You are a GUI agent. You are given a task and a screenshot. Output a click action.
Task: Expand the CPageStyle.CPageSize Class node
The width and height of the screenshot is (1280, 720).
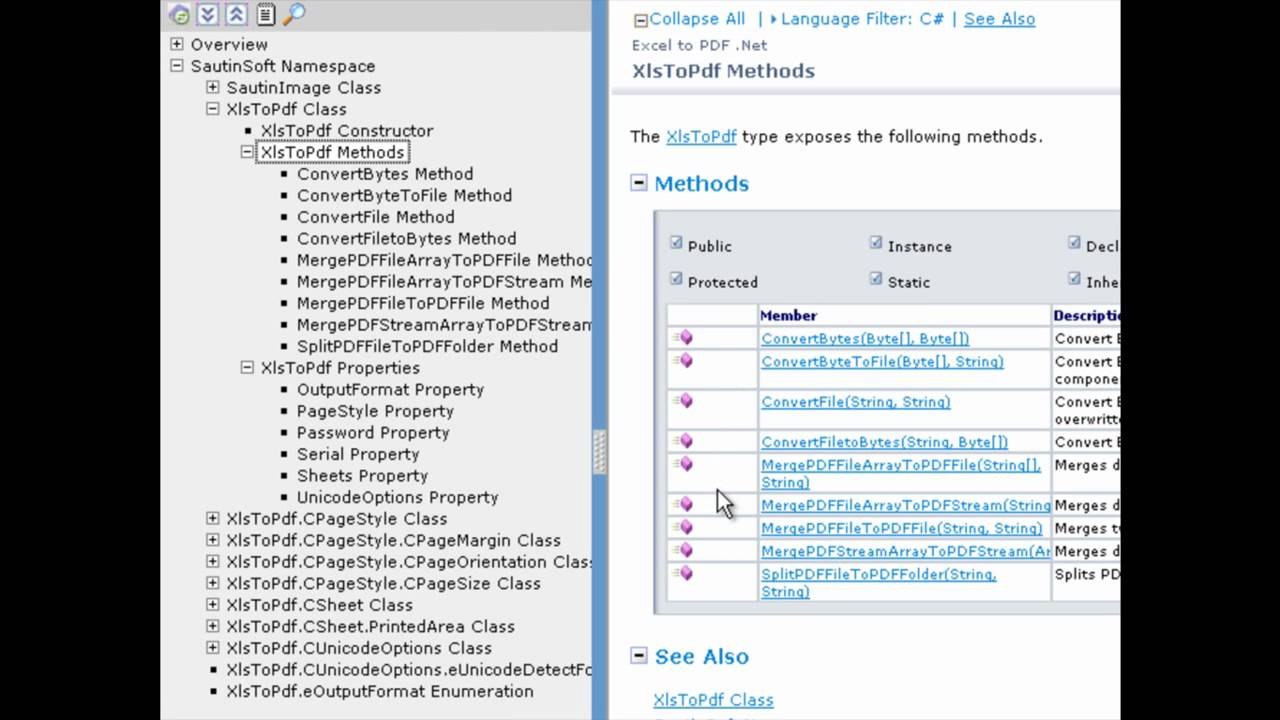click(212, 583)
